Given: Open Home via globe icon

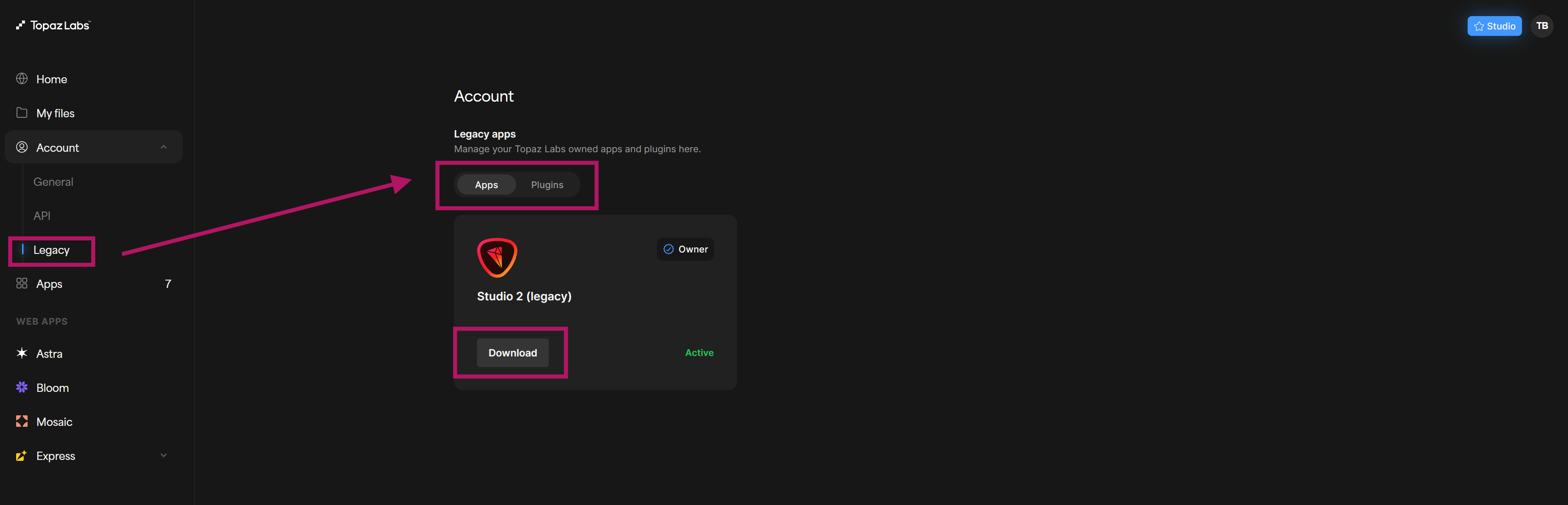Looking at the screenshot, I should [x=22, y=79].
